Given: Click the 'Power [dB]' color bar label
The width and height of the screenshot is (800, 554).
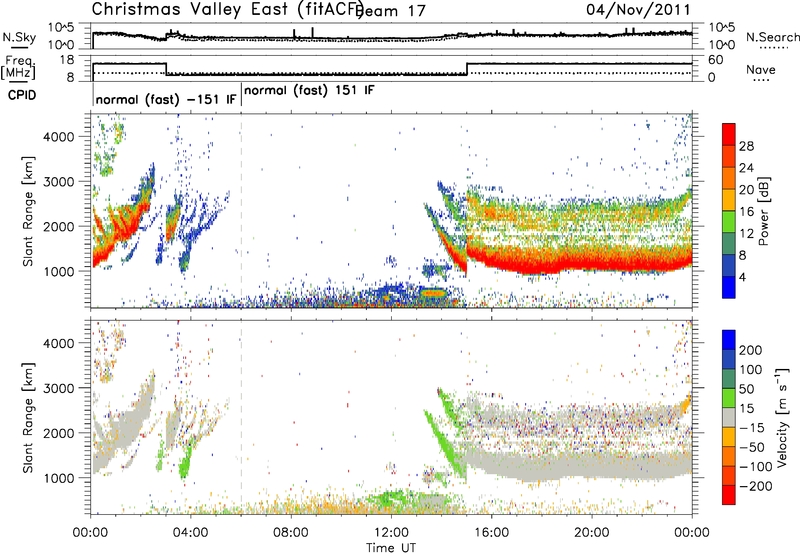Looking at the screenshot, I should [x=764, y=211].
